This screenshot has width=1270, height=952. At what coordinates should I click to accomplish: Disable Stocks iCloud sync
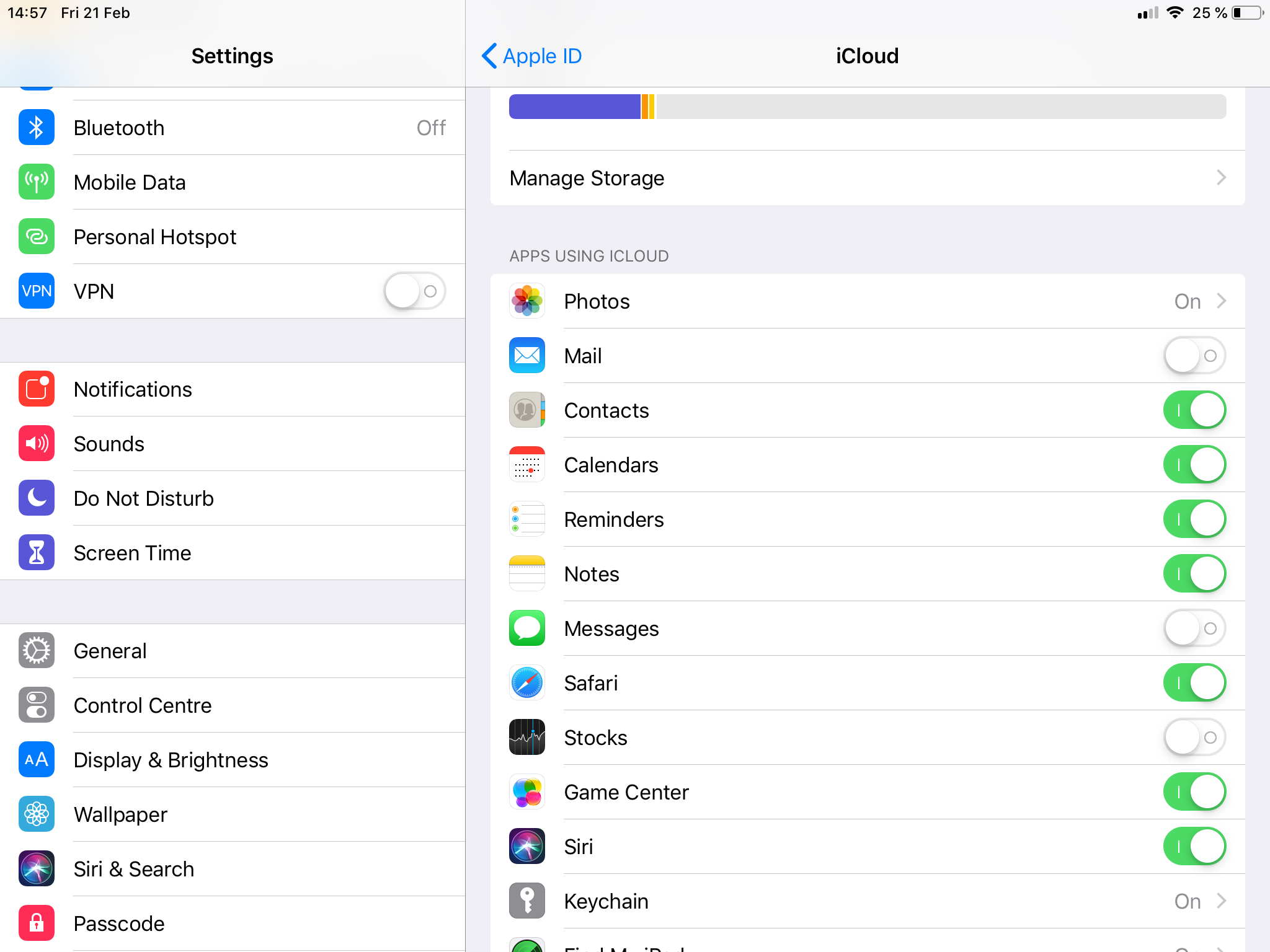[x=1196, y=737]
